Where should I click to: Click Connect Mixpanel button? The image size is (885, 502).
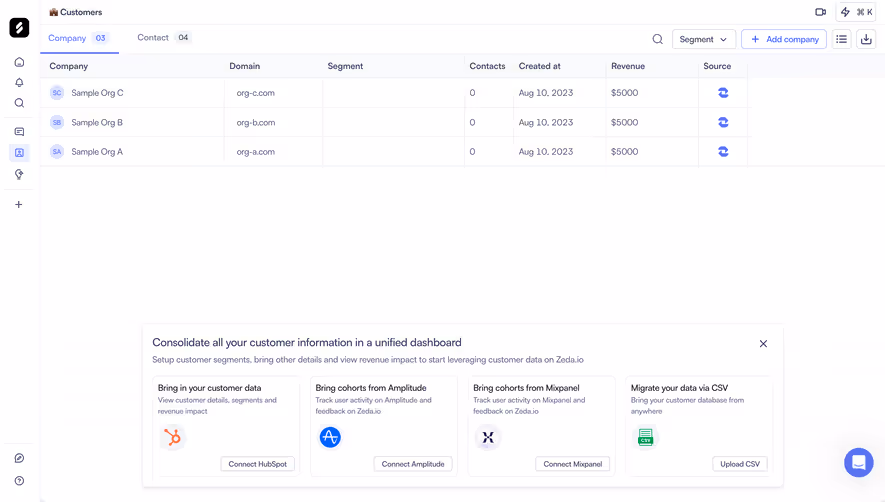tap(572, 464)
